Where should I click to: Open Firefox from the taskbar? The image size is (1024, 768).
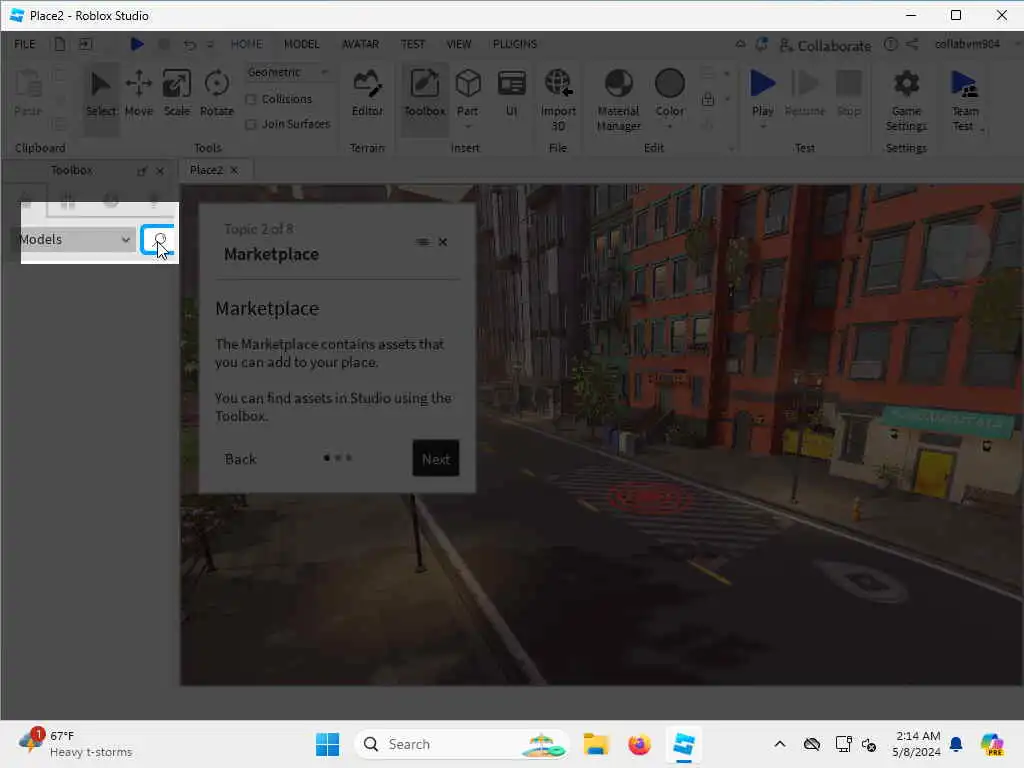[x=639, y=744]
